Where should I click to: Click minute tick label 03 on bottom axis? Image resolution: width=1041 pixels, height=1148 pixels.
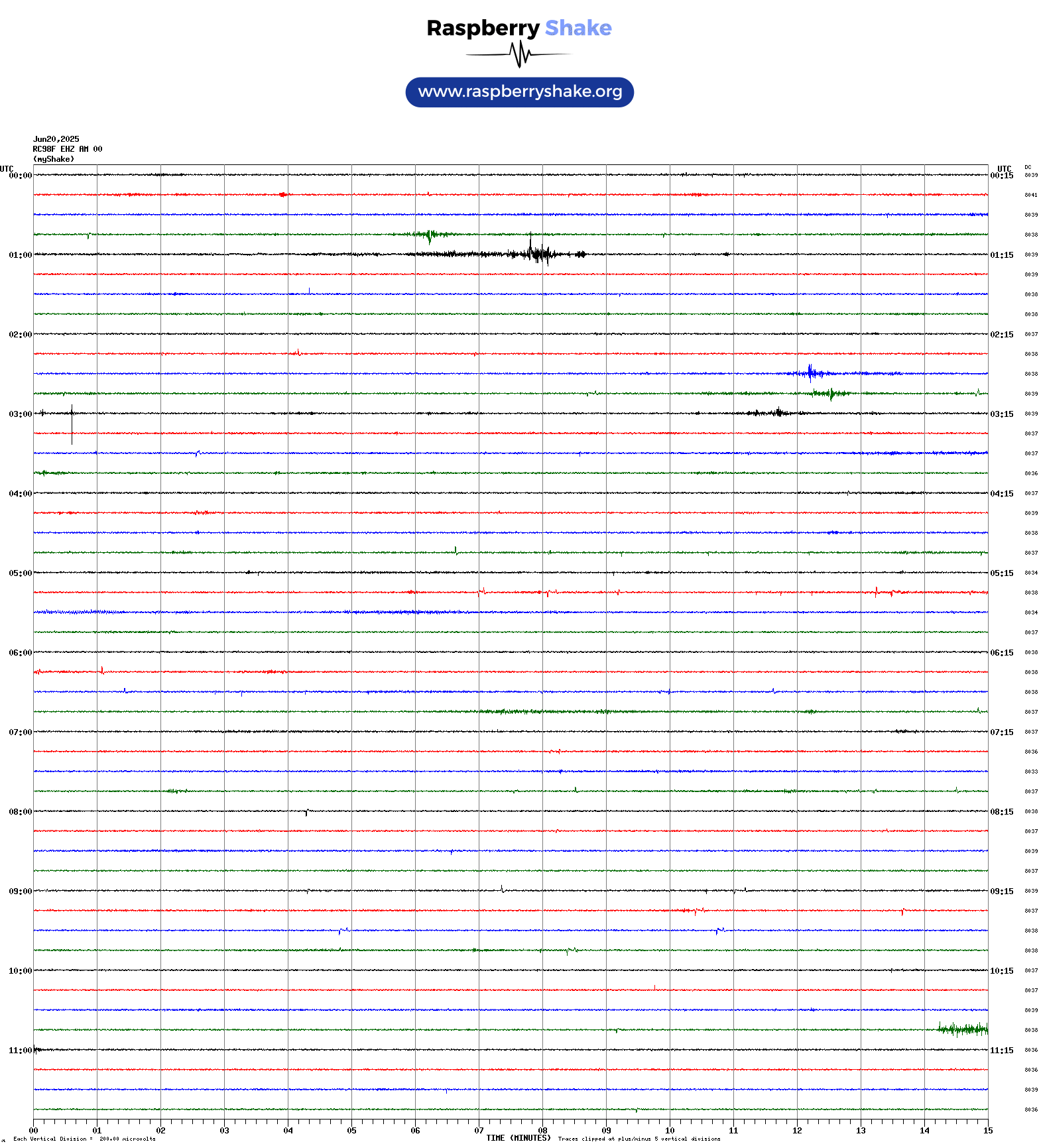tap(224, 1131)
